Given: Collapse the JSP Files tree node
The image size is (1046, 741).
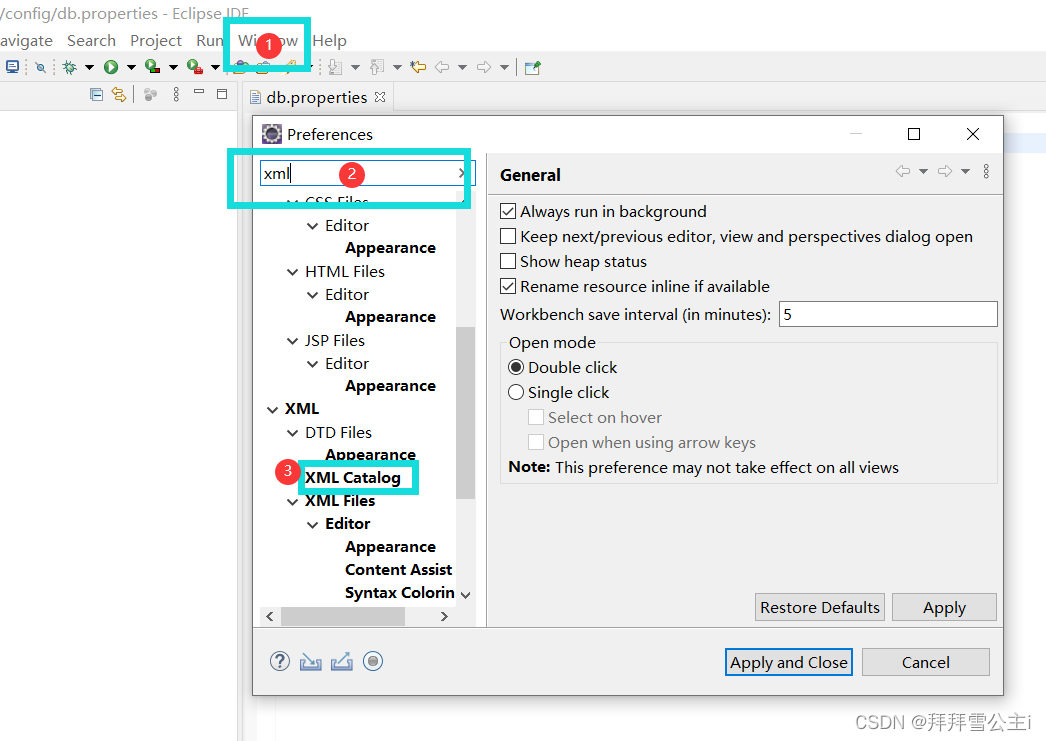Looking at the screenshot, I should pos(292,341).
